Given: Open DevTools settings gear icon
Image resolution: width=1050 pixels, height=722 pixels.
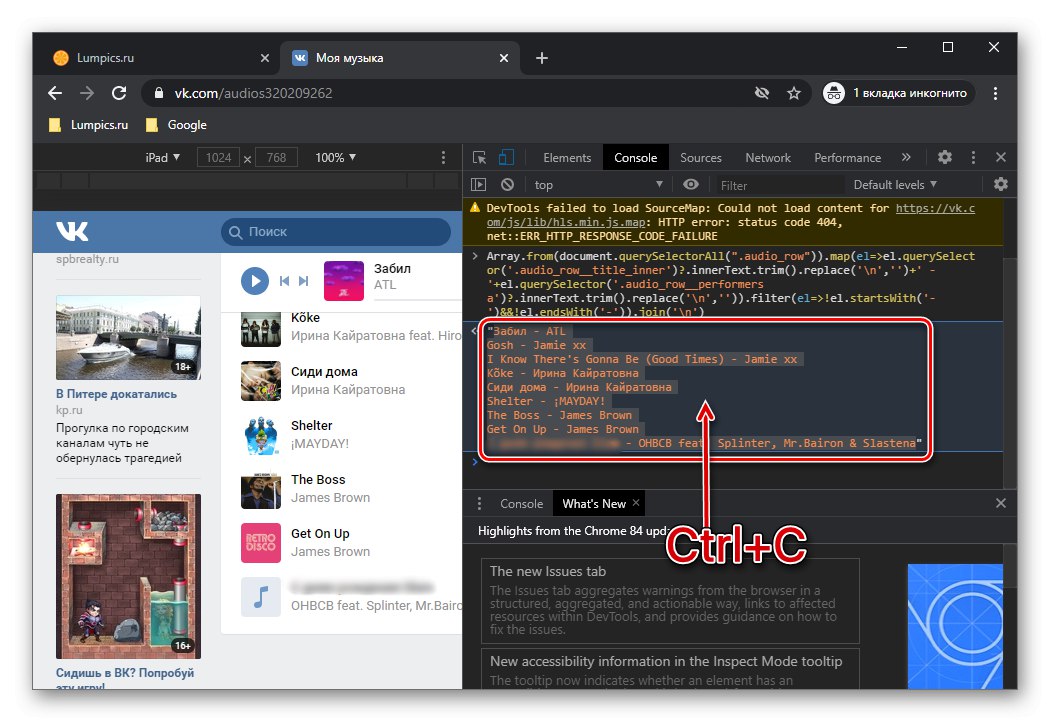Looking at the screenshot, I should point(944,157).
